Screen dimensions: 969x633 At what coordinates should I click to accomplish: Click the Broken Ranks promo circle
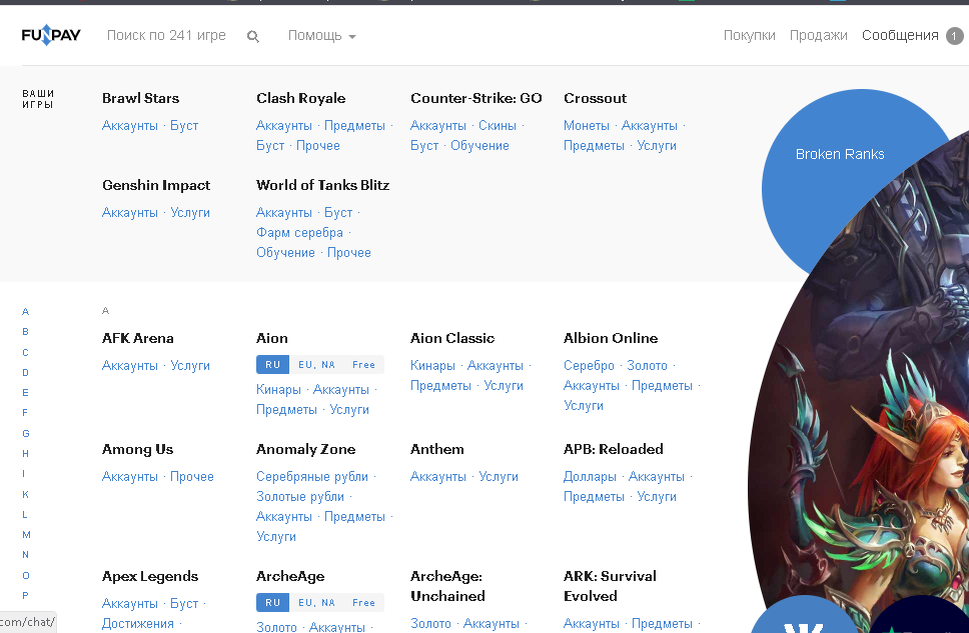pos(840,155)
